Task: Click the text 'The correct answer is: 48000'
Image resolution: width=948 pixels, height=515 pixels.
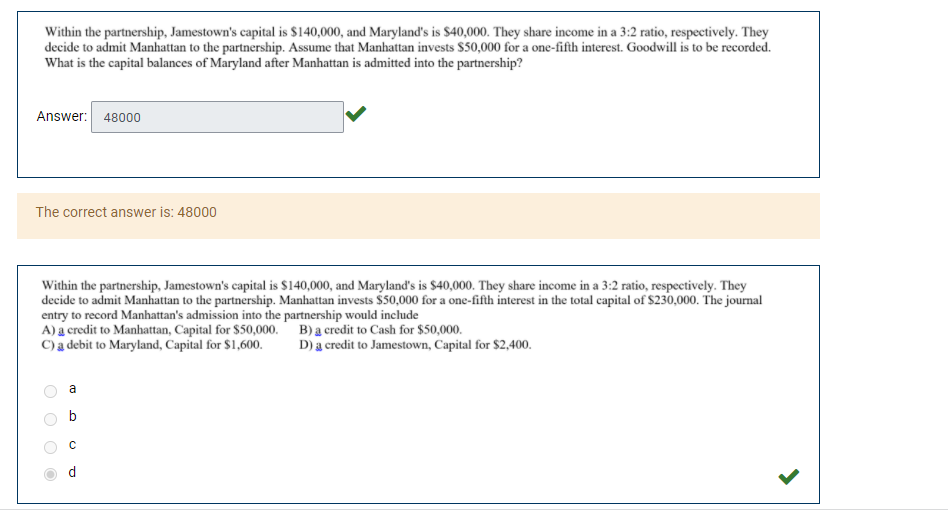Action: click(x=126, y=212)
